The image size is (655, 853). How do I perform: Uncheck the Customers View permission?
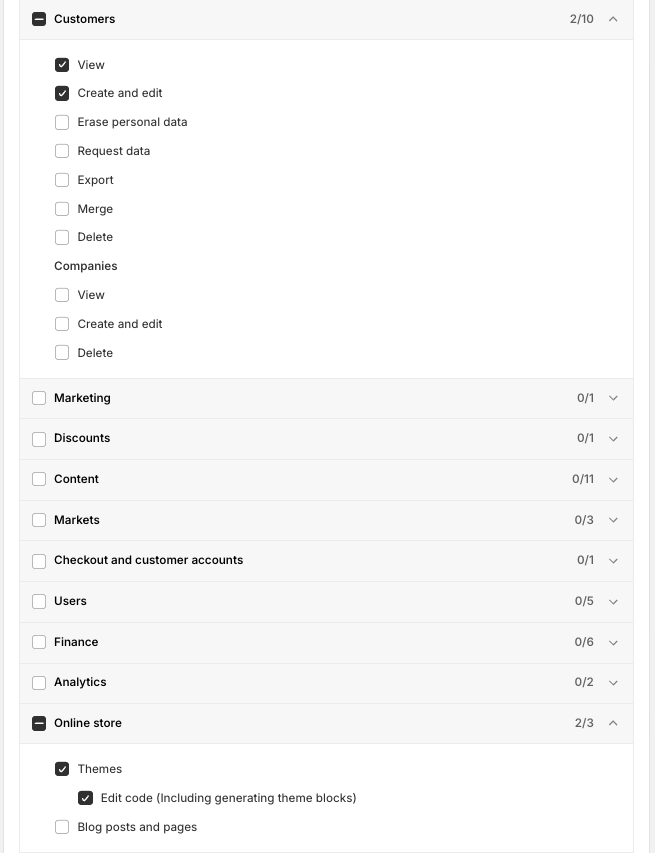62,65
